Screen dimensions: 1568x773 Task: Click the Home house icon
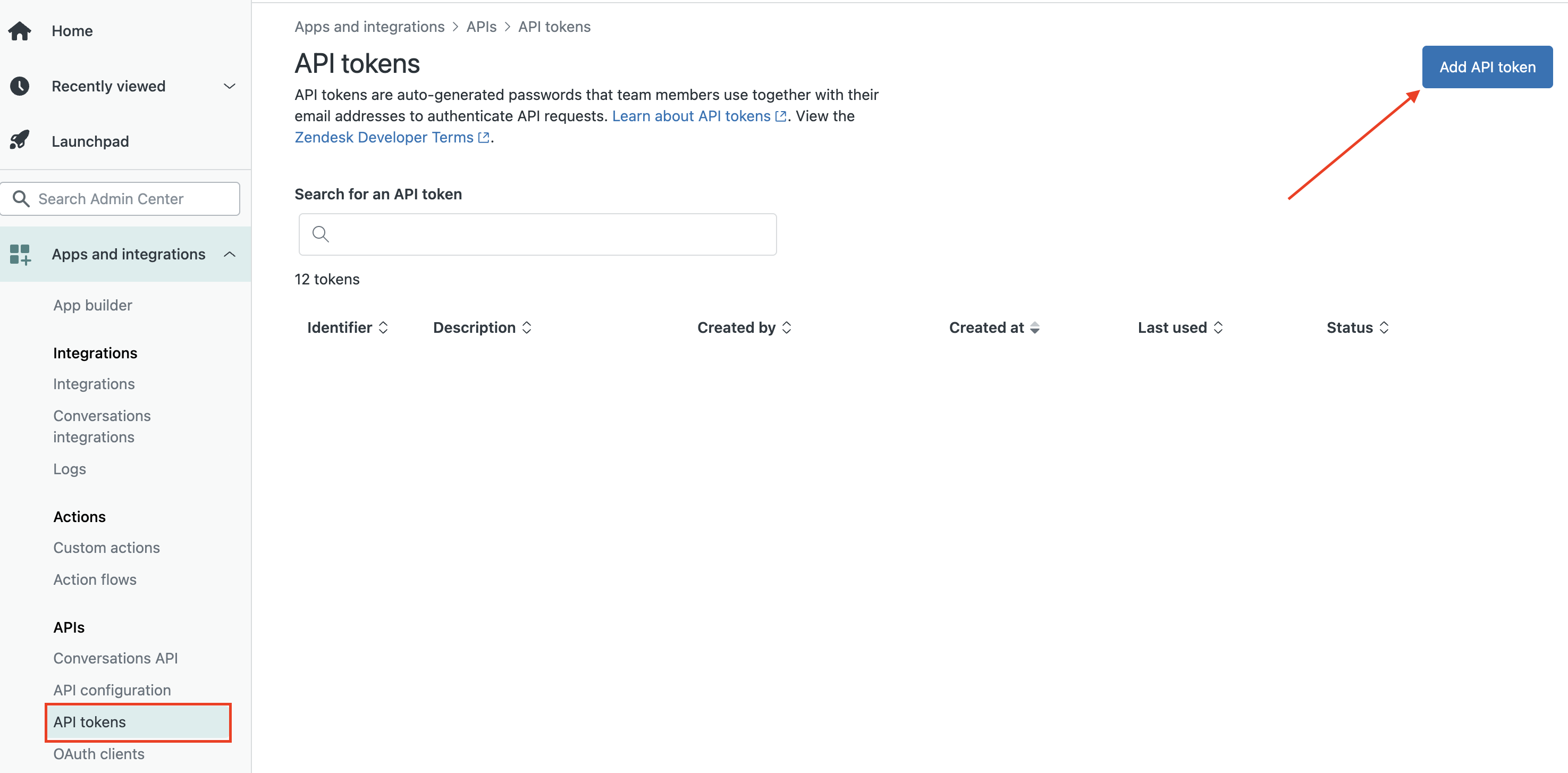tap(20, 30)
